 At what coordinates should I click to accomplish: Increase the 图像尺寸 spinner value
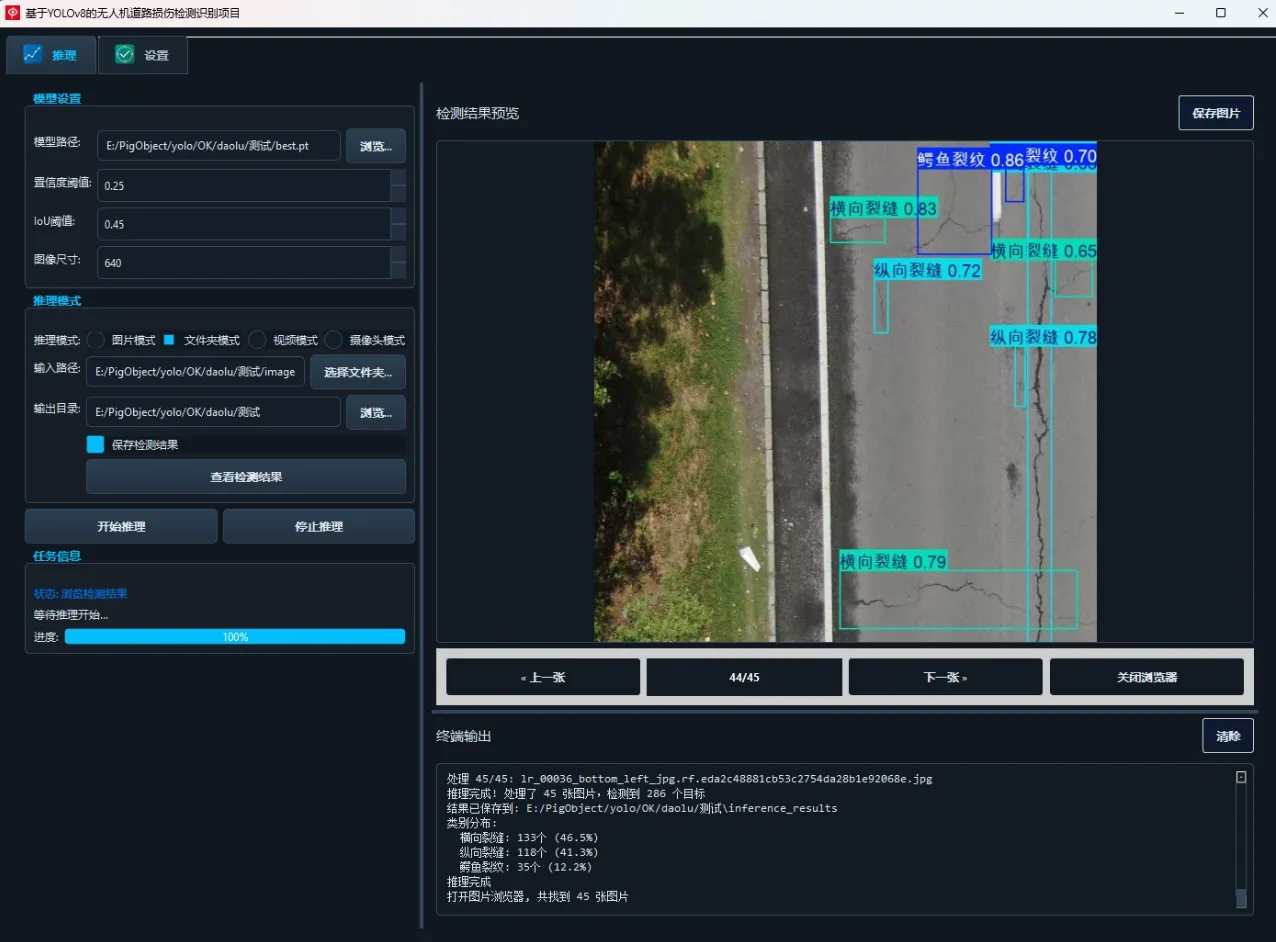click(x=398, y=255)
